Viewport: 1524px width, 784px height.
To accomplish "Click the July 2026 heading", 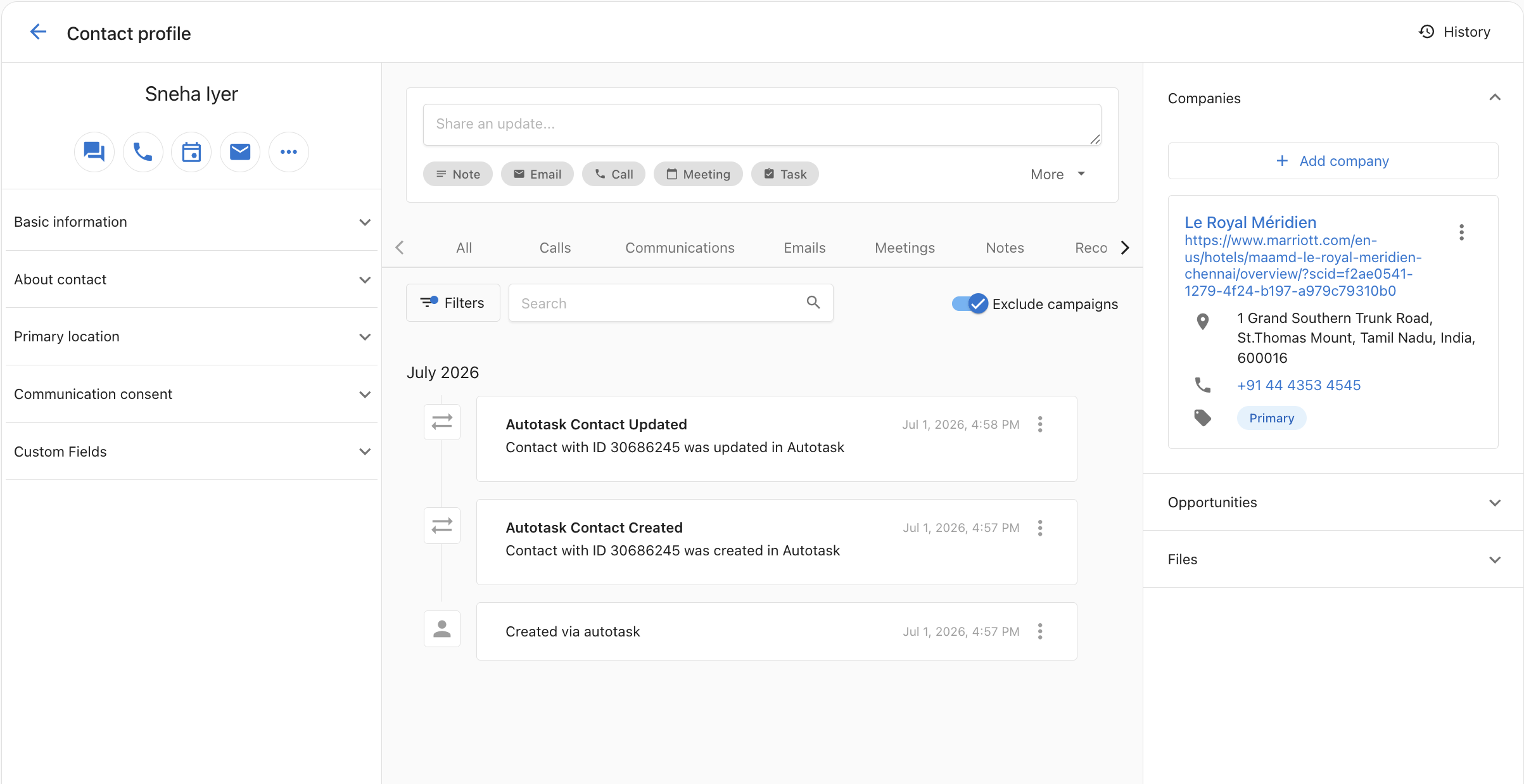I will pos(443,372).
